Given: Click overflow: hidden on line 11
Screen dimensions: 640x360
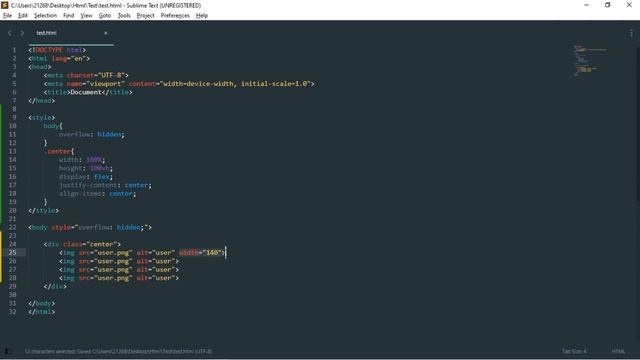Looking at the screenshot, I should click(91, 134).
